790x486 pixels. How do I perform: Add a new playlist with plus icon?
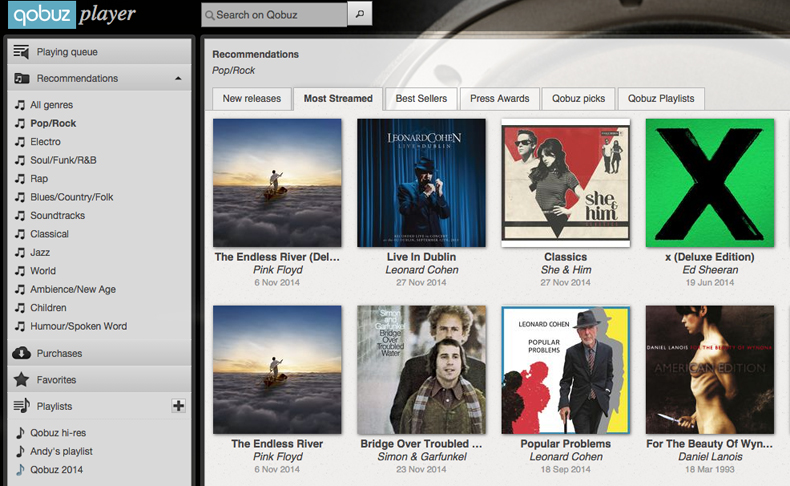point(178,406)
